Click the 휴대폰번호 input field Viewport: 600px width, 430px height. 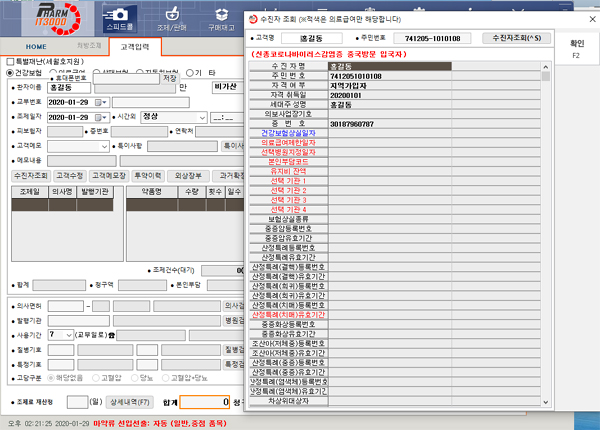tap(126, 78)
